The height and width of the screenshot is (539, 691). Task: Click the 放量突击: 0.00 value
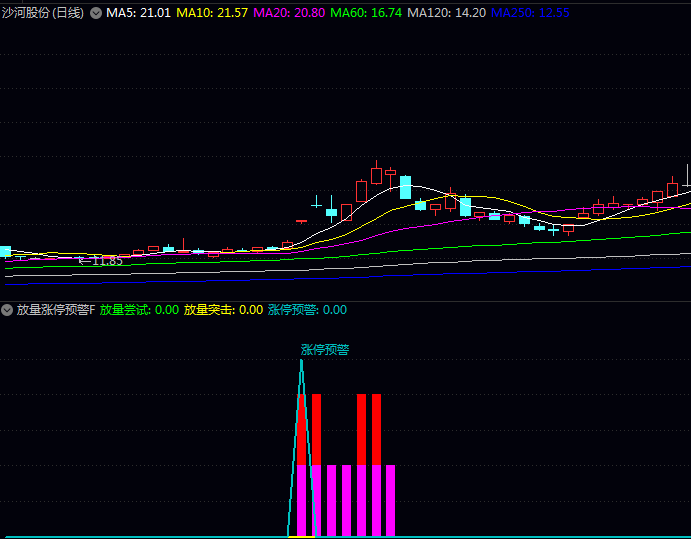223,310
